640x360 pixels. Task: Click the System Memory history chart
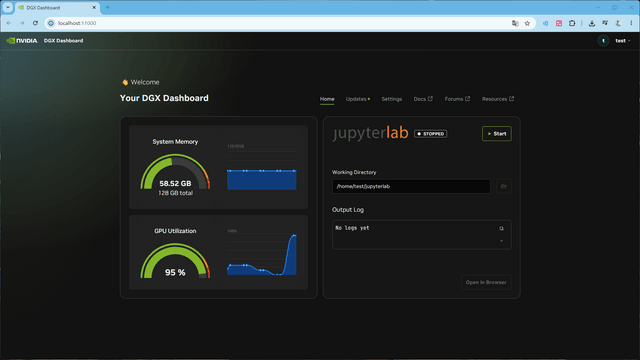[262, 167]
